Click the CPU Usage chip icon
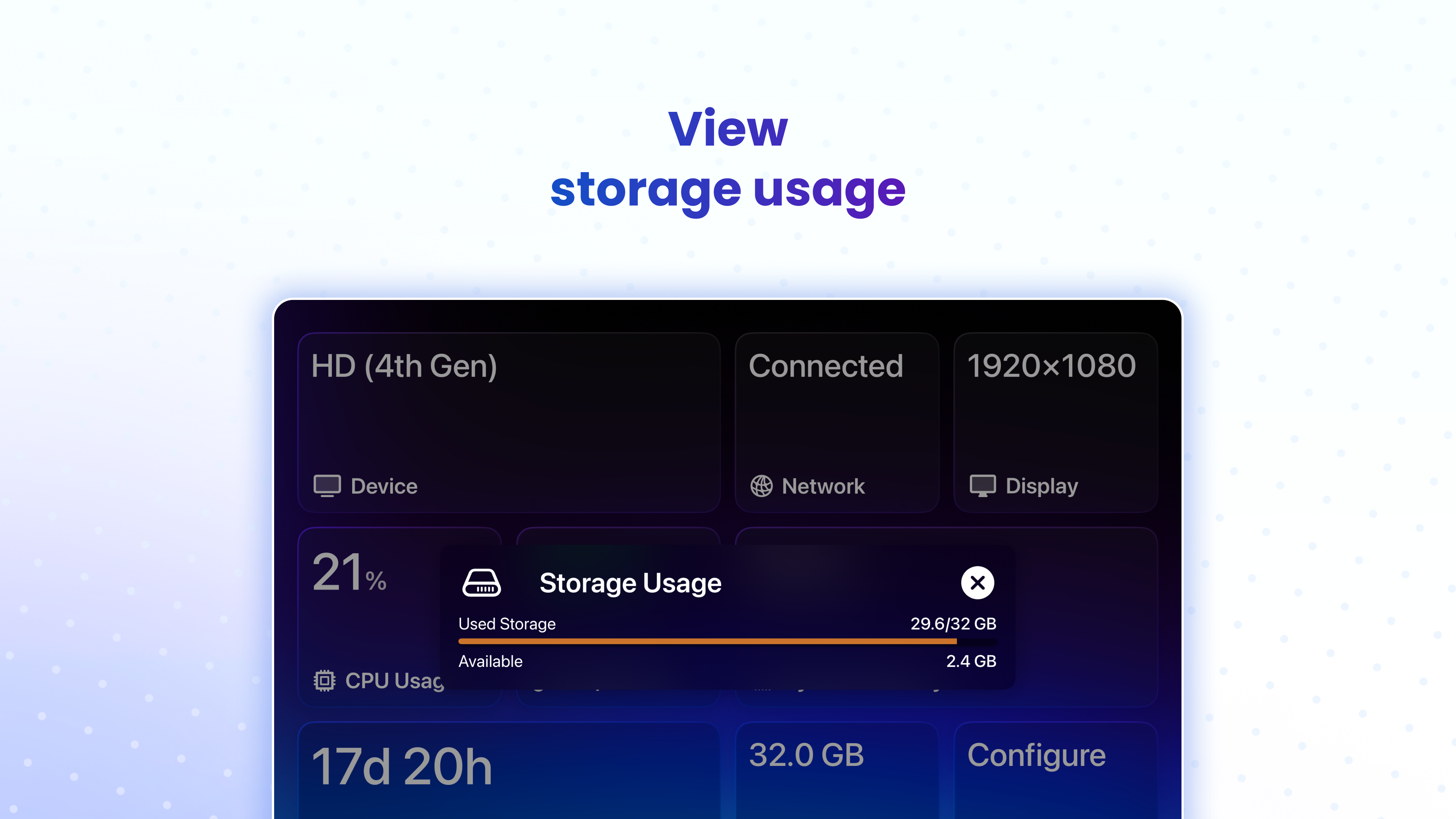This screenshot has height=819, width=1456. tap(325, 681)
